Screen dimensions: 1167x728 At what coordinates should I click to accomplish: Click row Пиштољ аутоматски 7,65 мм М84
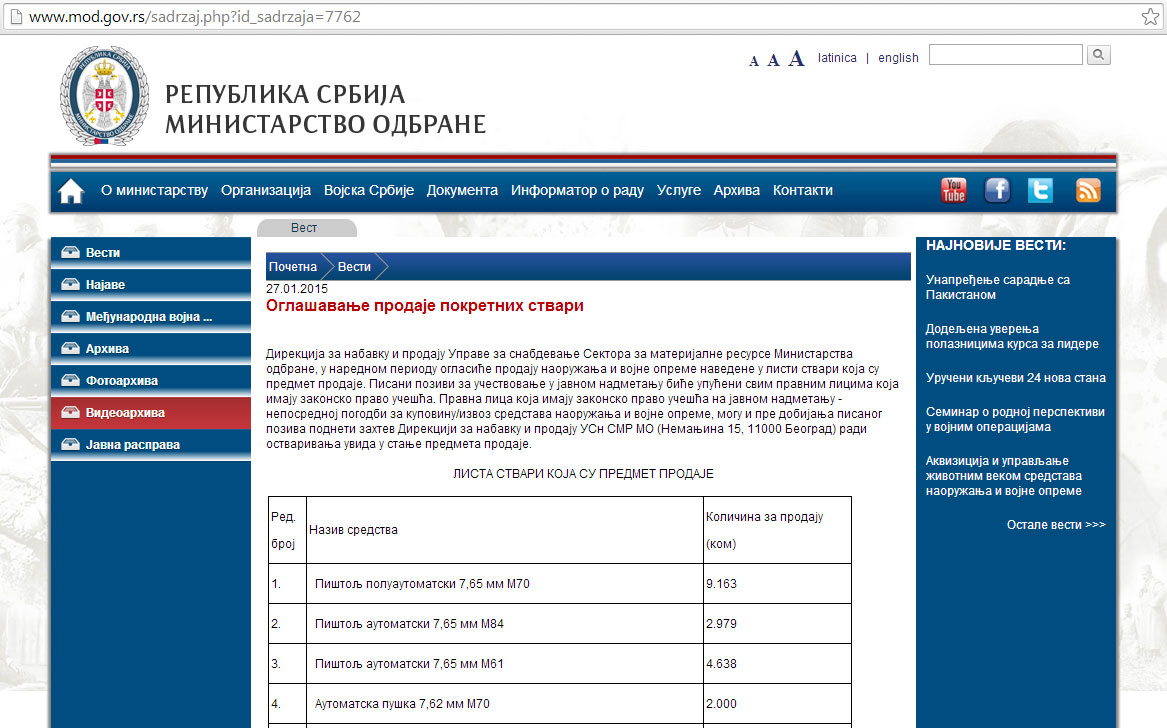tap(409, 624)
